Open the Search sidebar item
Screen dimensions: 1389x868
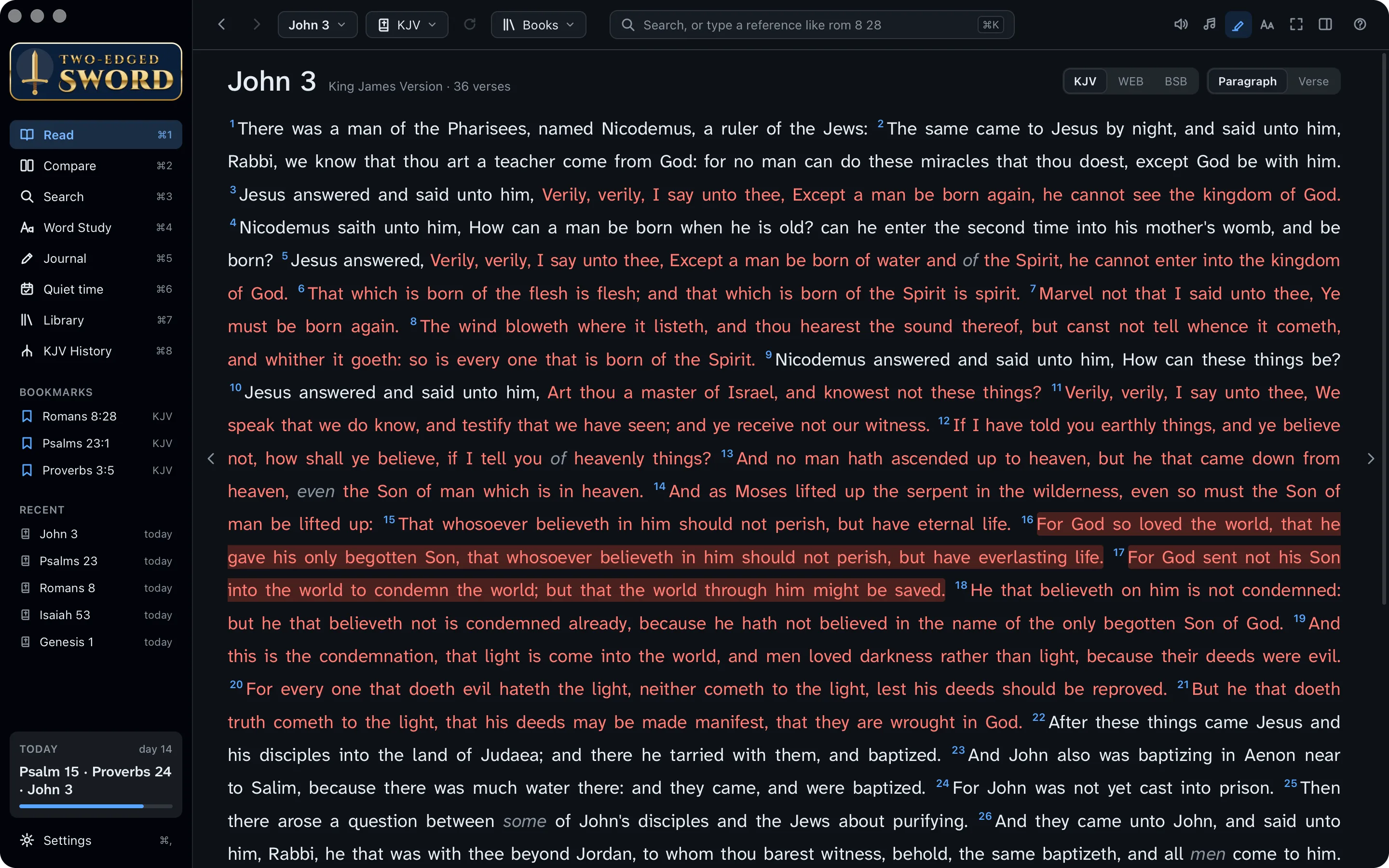[x=96, y=197]
